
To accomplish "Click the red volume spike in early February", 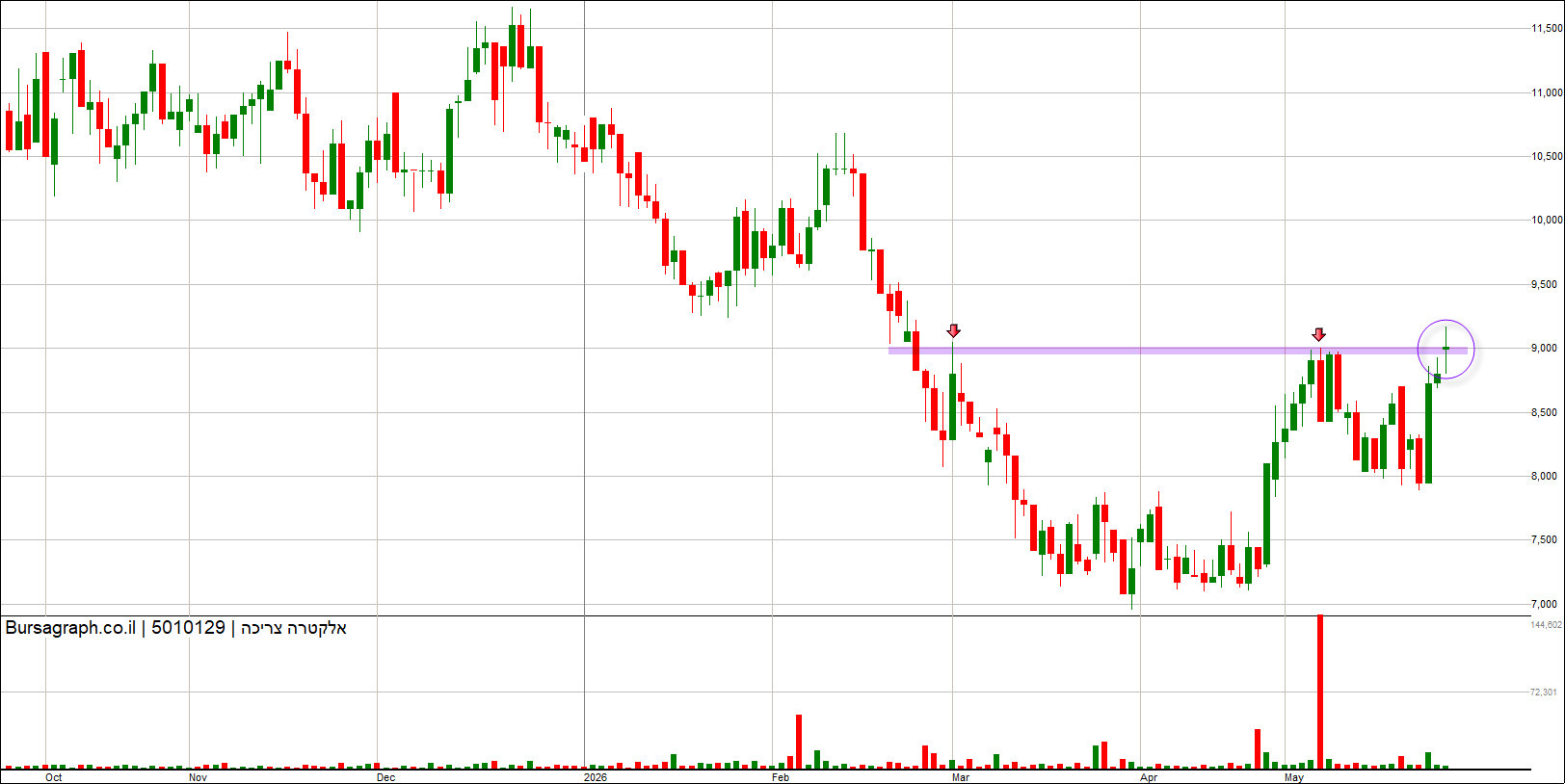I will point(799,742).
